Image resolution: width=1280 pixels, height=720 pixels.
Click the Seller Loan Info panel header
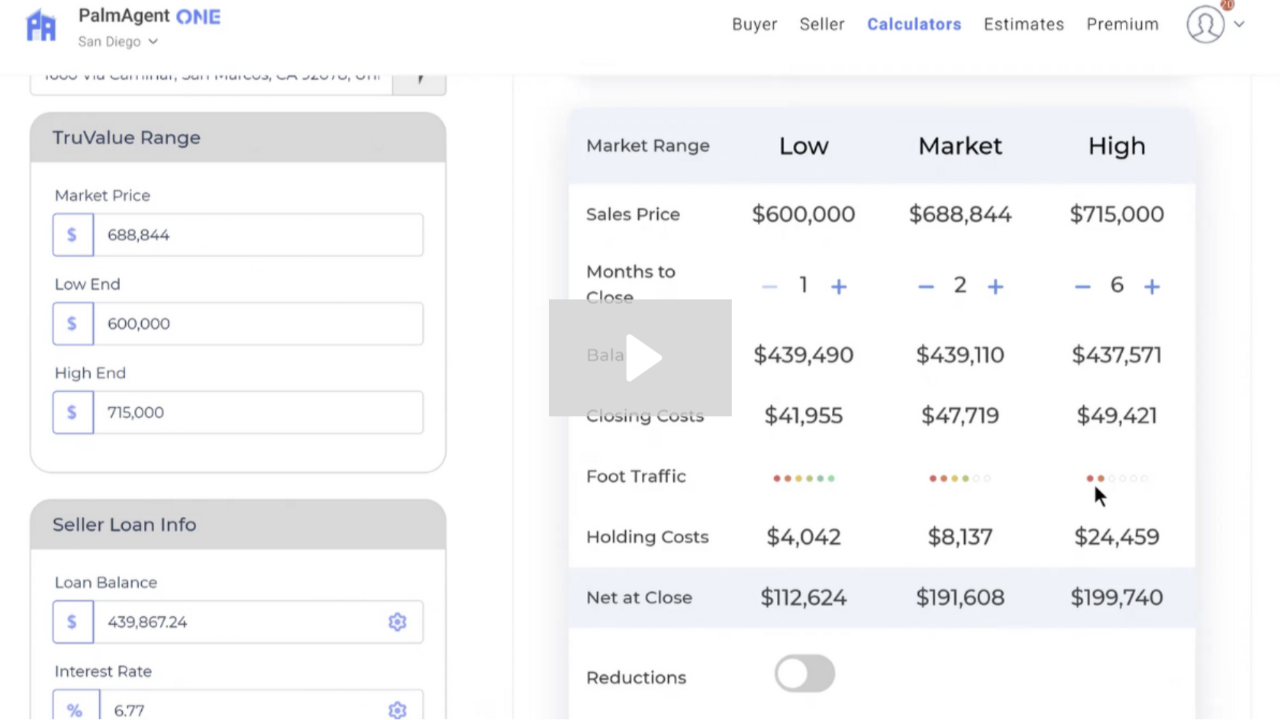238,525
